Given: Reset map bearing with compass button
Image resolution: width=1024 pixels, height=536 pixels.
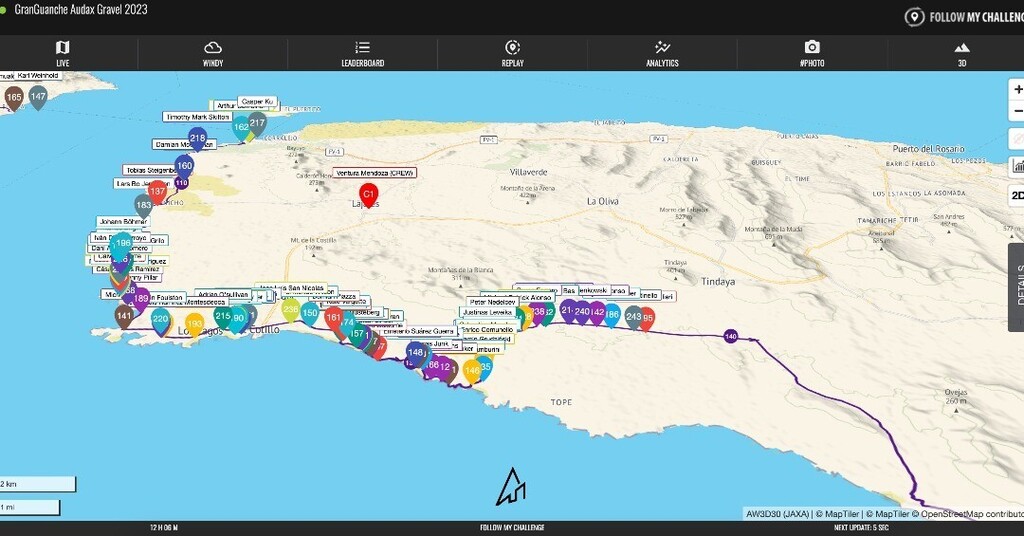Looking at the screenshot, I should (1017, 138).
